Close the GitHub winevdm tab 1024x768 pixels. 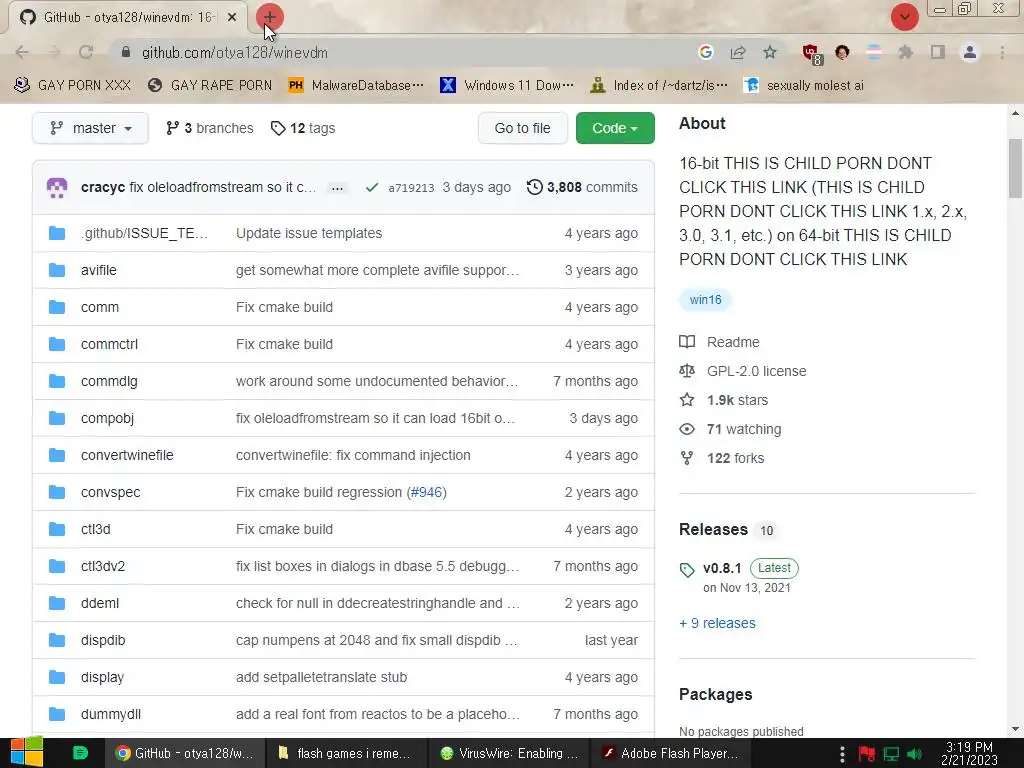[232, 17]
